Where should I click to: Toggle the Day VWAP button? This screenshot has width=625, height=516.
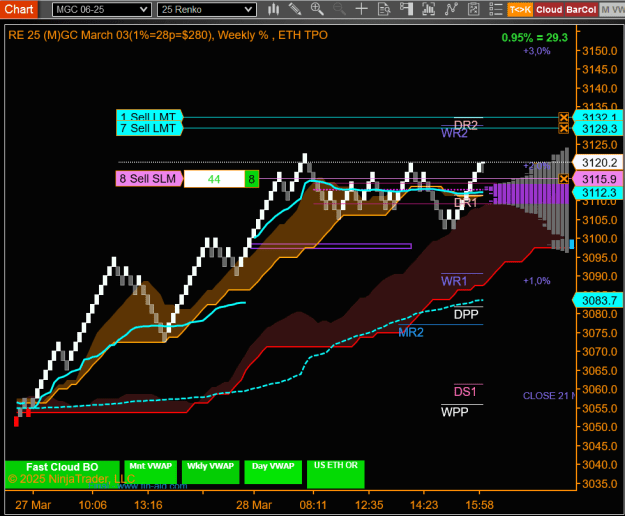(x=273, y=472)
